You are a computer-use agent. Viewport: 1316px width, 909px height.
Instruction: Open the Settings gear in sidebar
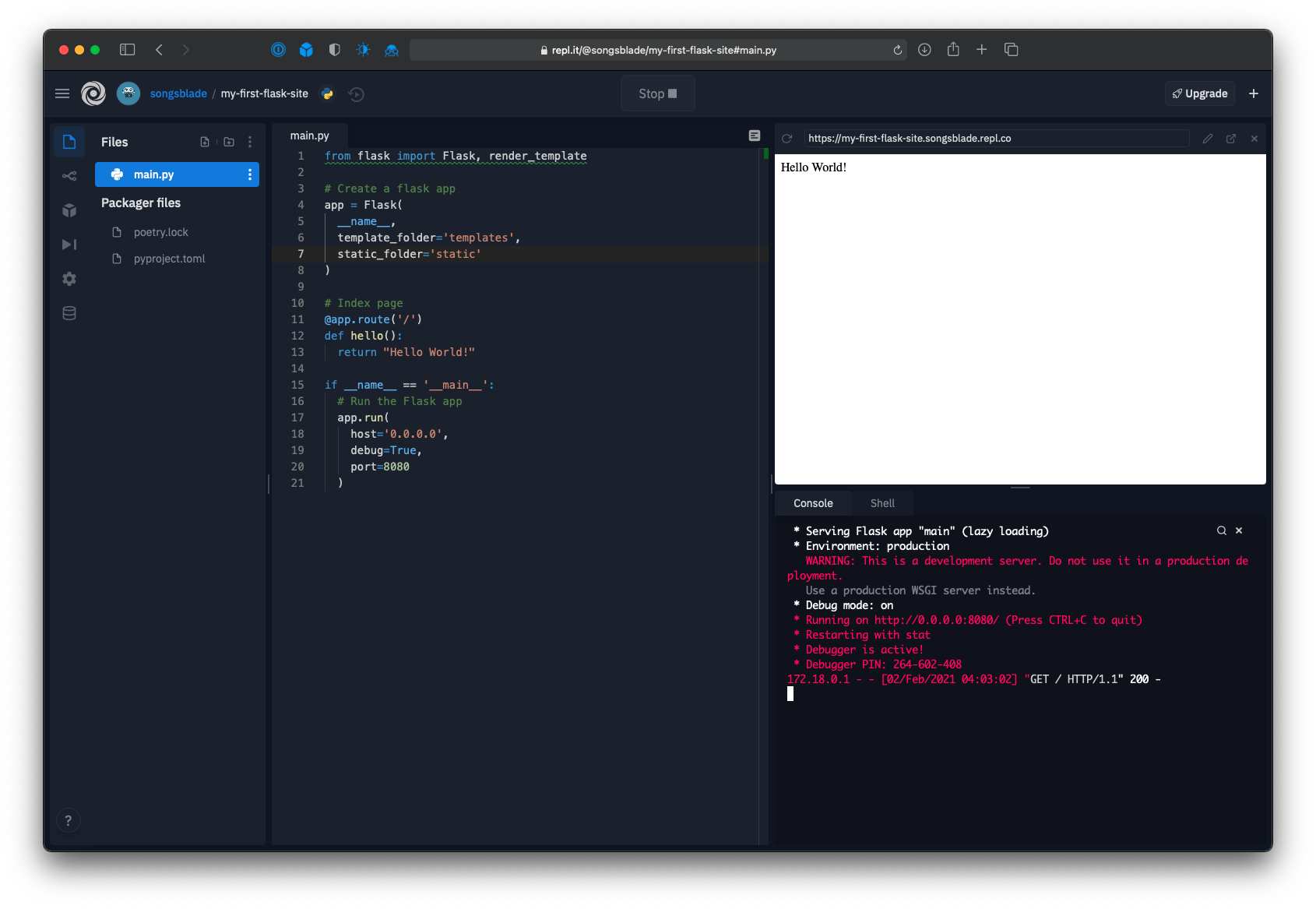[69, 279]
